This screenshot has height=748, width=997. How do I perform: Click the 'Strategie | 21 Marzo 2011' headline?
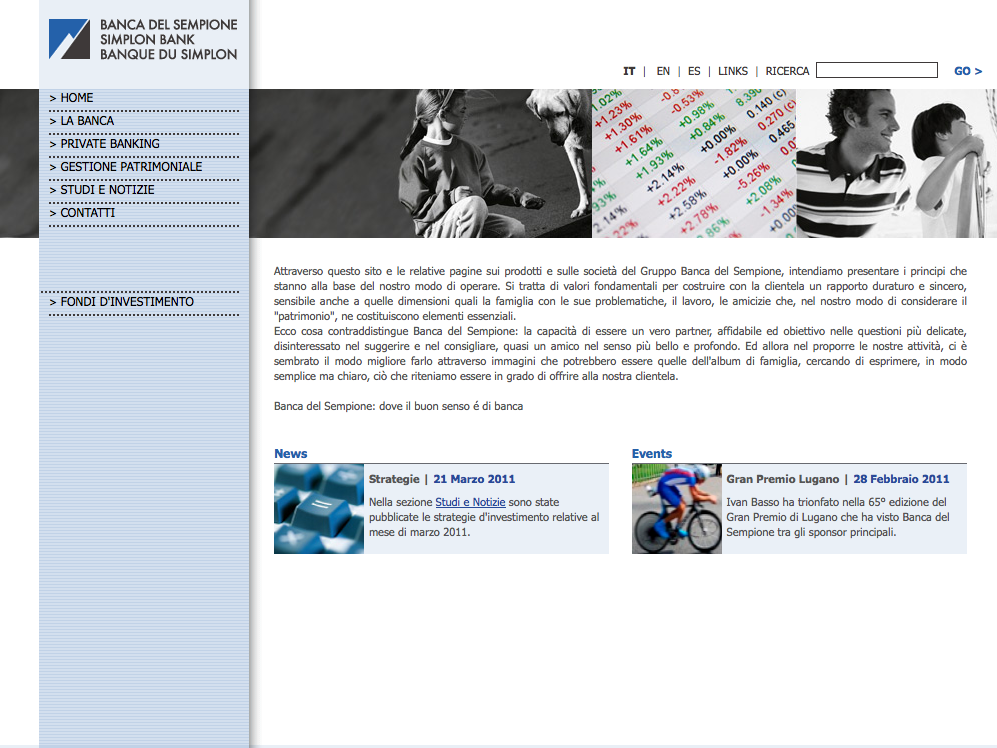click(442, 479)
